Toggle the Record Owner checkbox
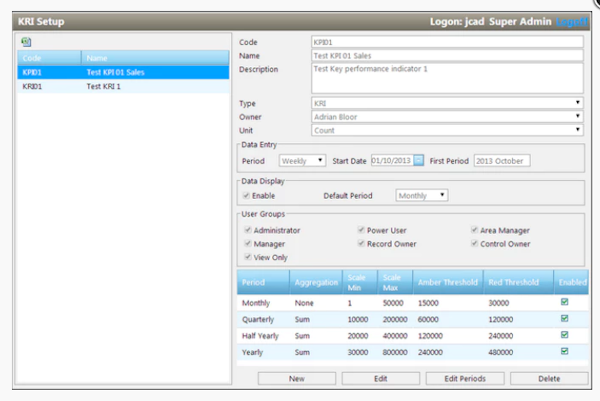600x401 pixels. [x=361, y=243]
